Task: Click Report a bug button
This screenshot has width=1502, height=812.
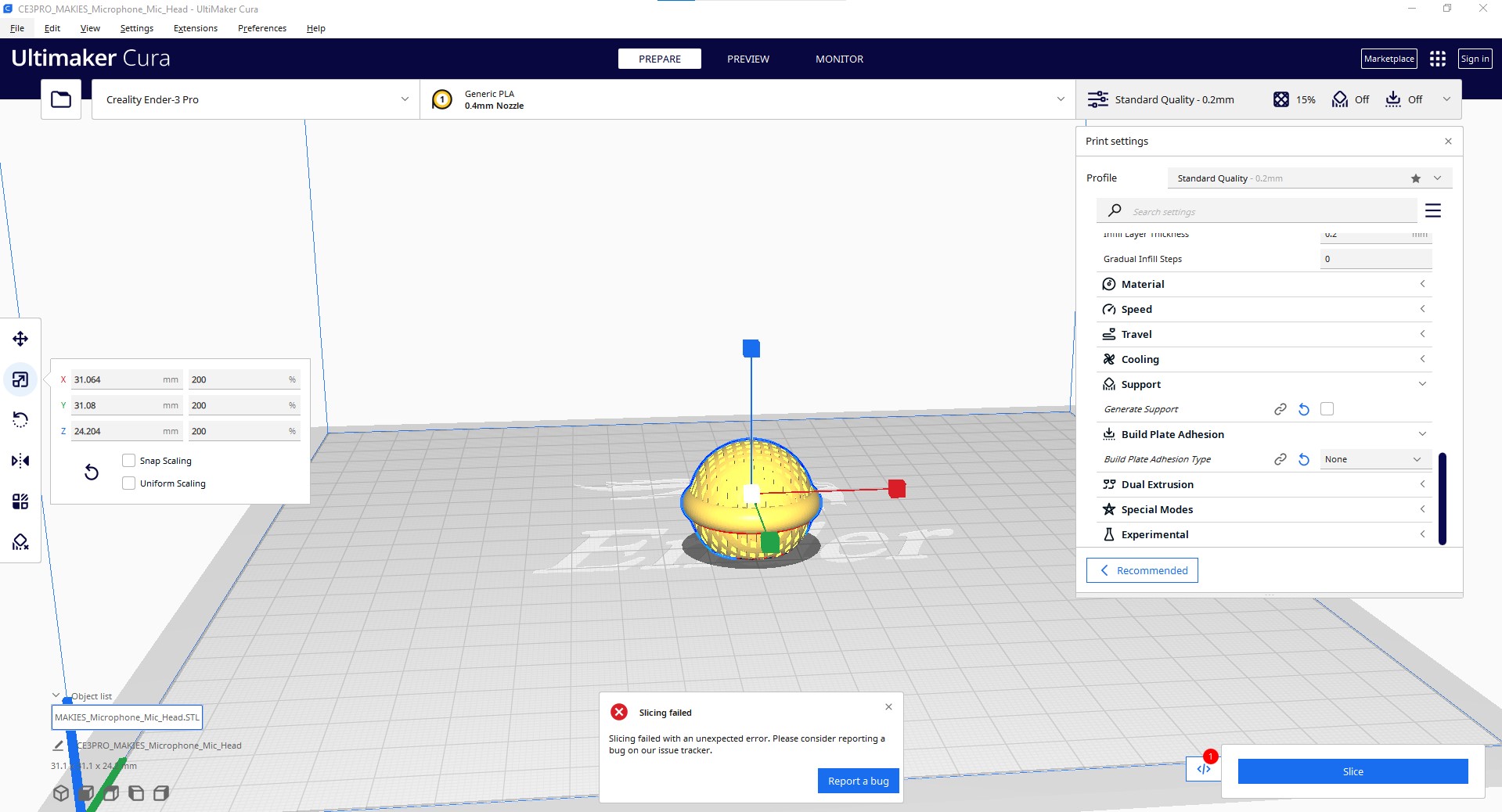Action: click(859, 781)
